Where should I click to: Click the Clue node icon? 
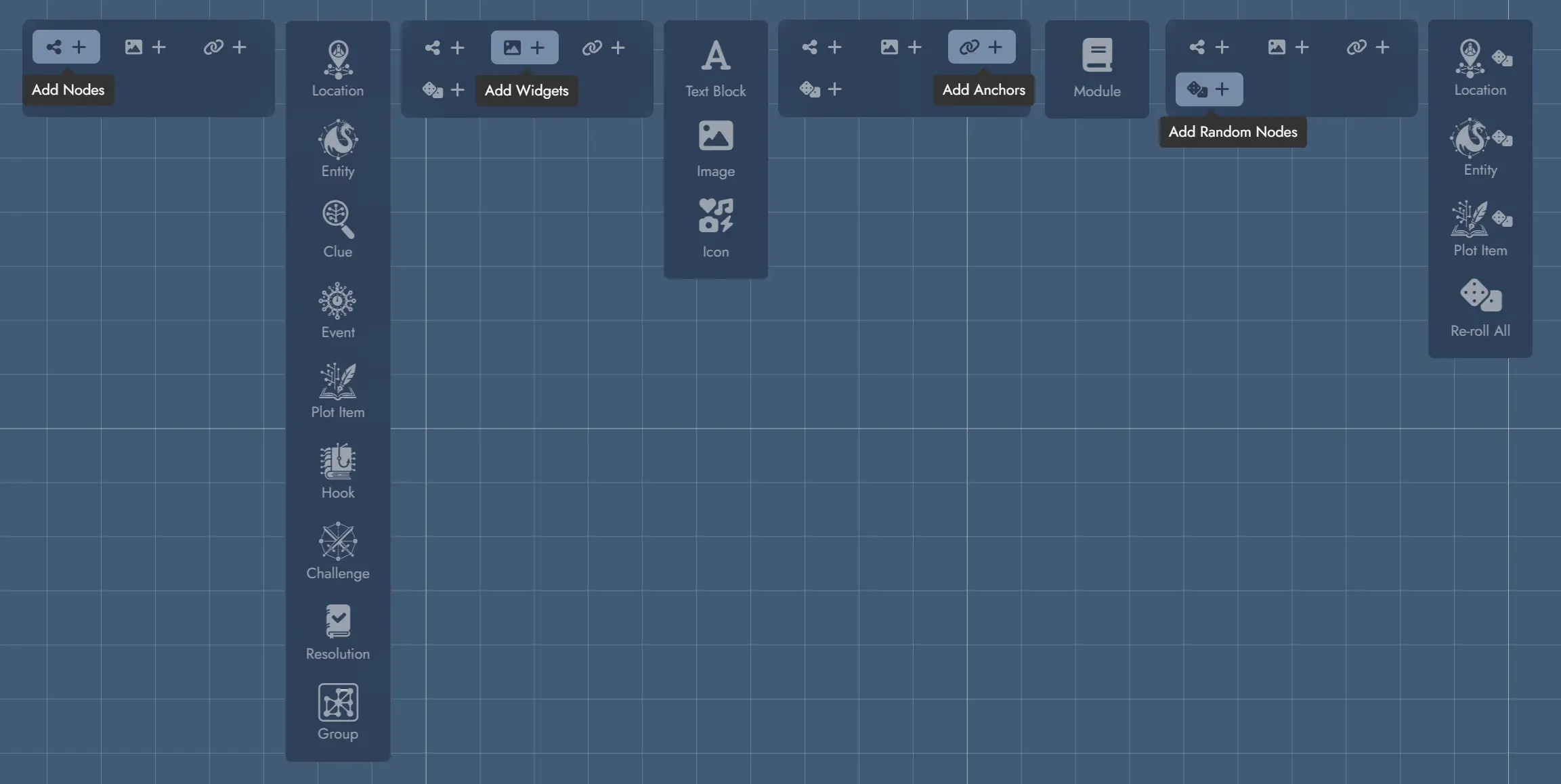click(x=338, y=219)
